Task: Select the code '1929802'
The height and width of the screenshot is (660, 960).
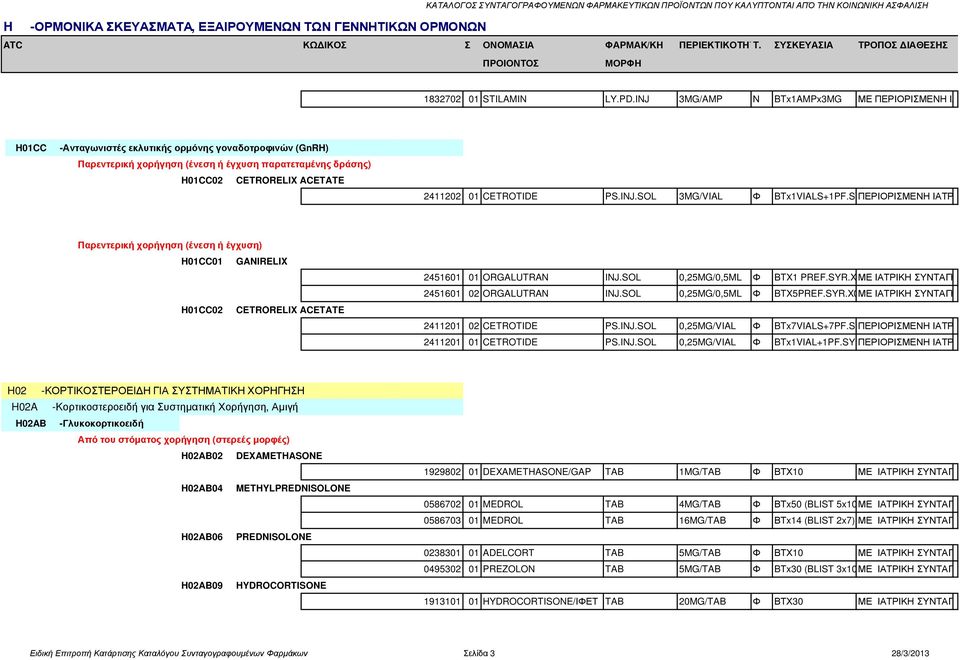Action: coord(442,472)
